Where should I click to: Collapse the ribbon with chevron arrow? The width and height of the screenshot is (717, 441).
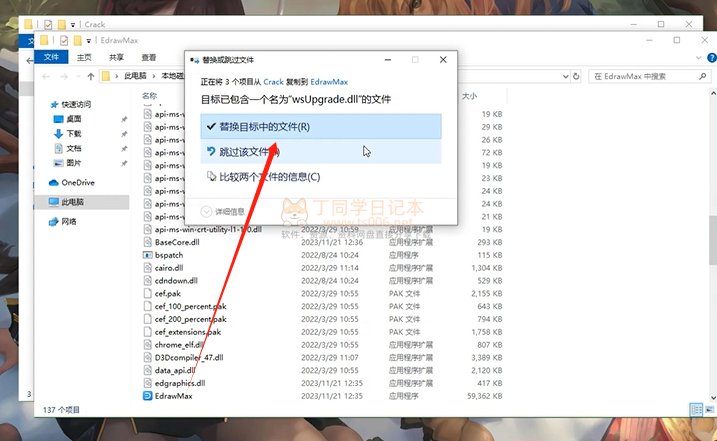pyautogui.click(x=698, y=58)
